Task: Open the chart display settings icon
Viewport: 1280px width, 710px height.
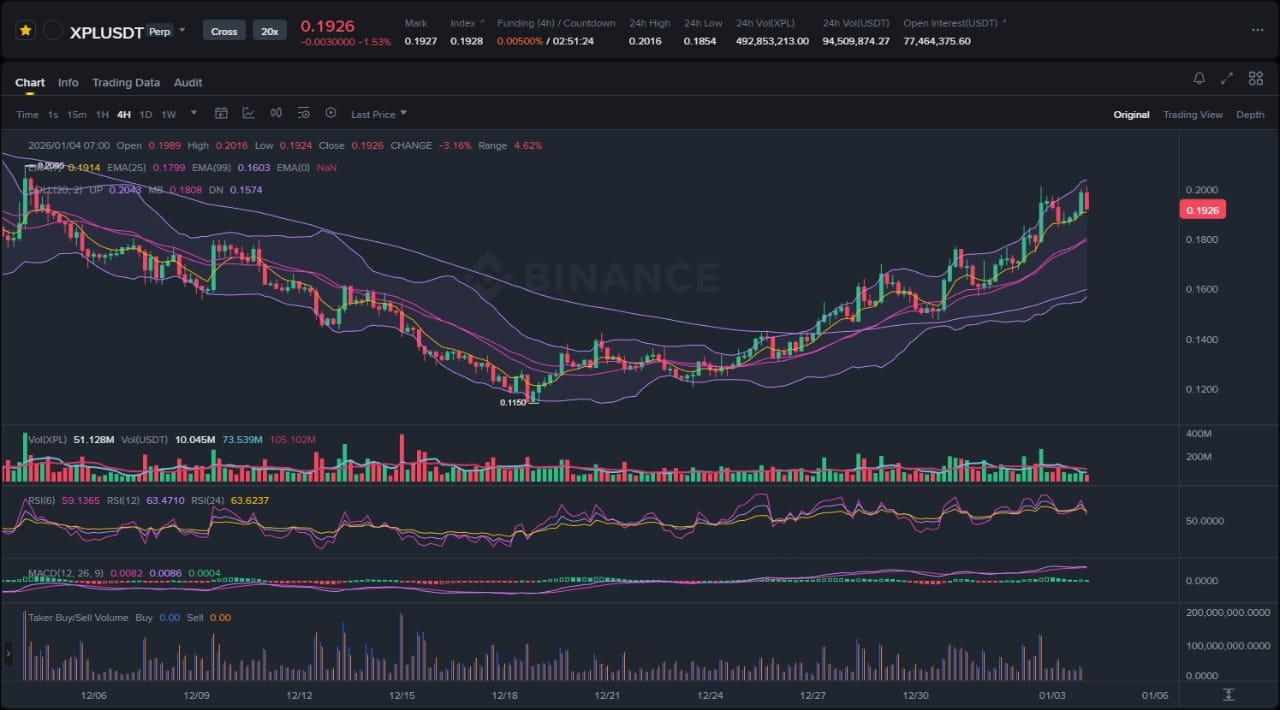Action: 304,113
